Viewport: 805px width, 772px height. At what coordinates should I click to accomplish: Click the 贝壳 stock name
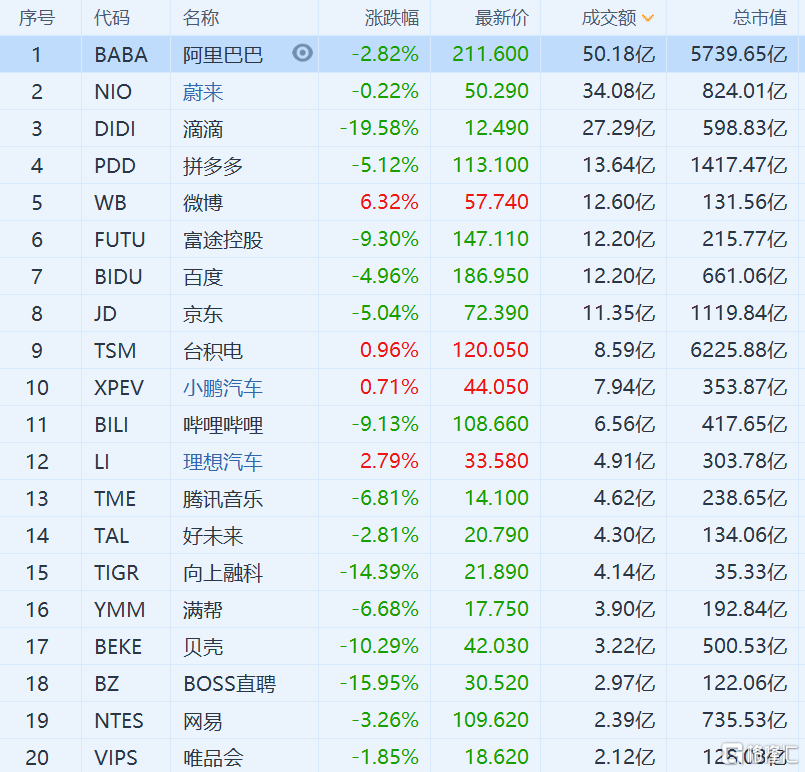[x=203, y=646]
